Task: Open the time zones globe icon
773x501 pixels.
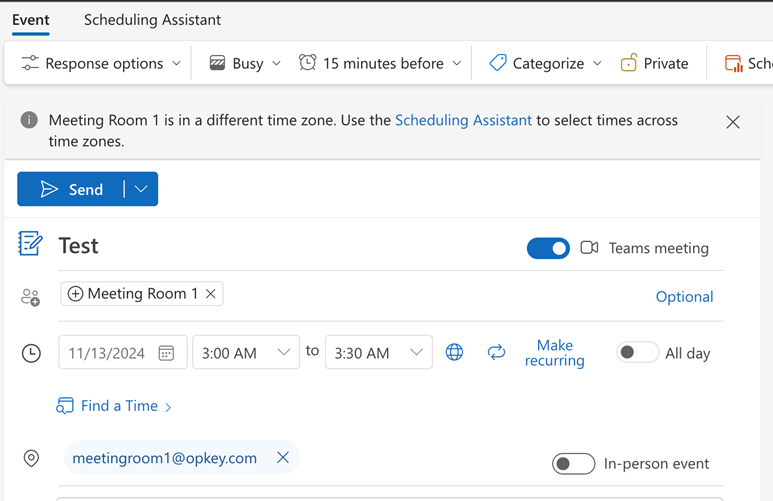Action: click(x=454, y=352)
